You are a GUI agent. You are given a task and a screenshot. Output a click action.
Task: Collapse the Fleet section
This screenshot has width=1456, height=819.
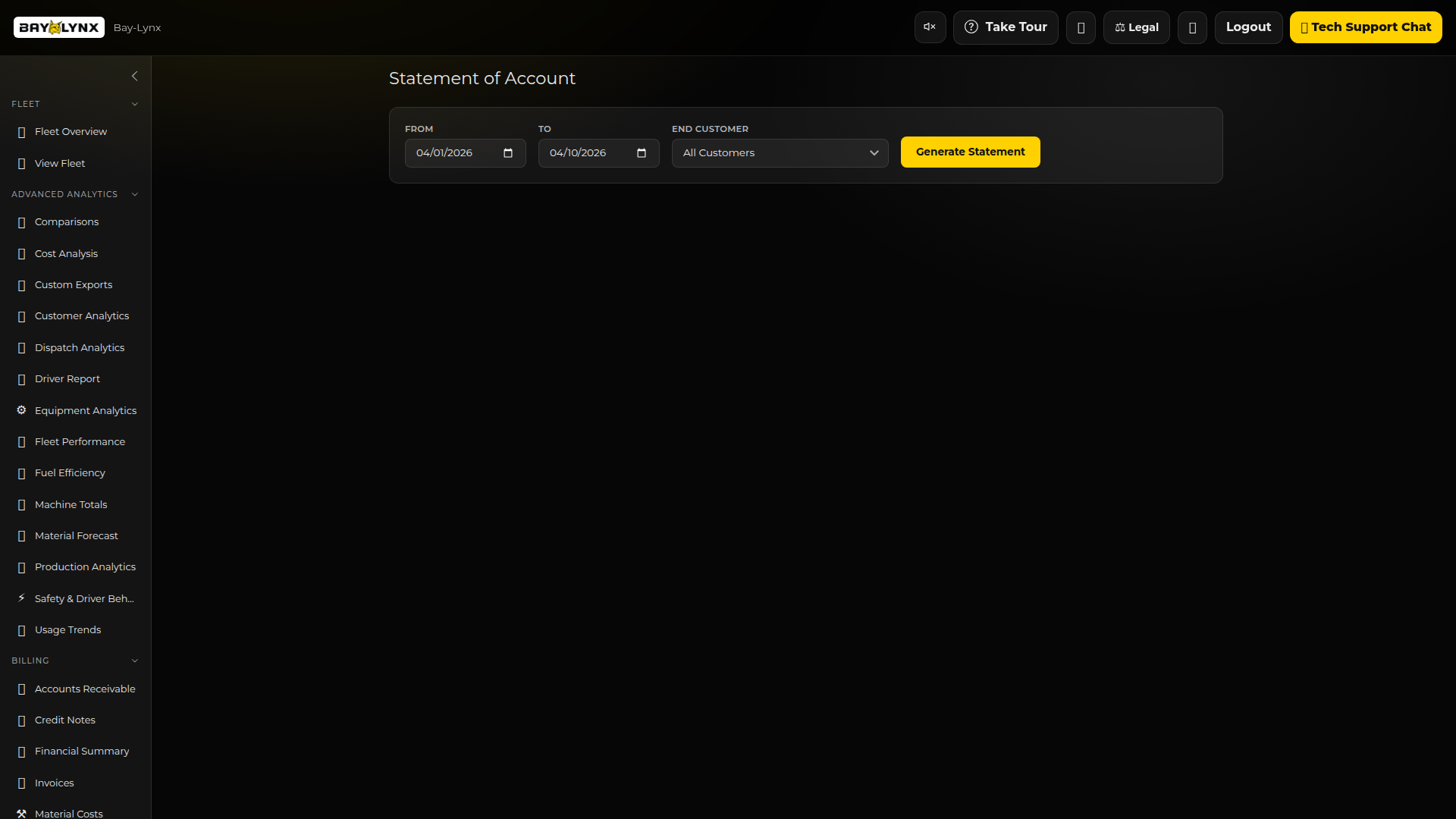(x=135, y=104)
